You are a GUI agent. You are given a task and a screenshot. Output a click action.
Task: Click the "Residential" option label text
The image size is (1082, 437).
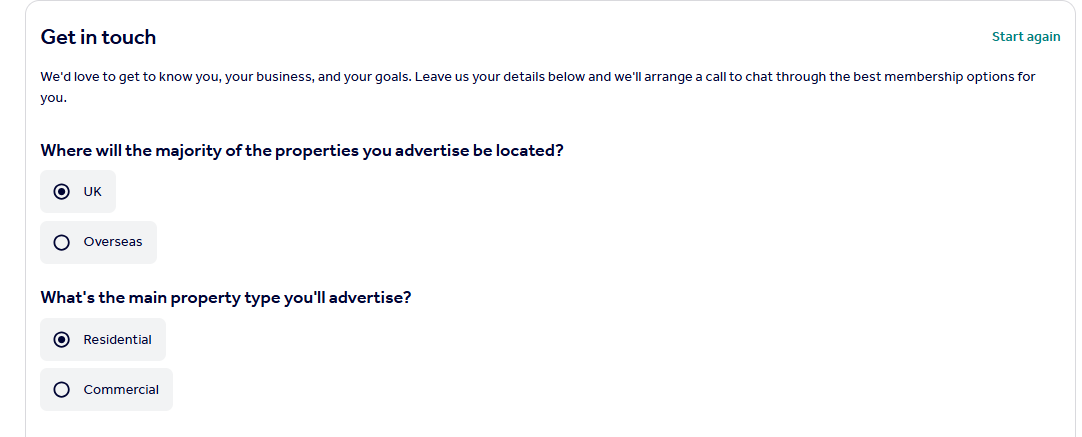(117, 340)
